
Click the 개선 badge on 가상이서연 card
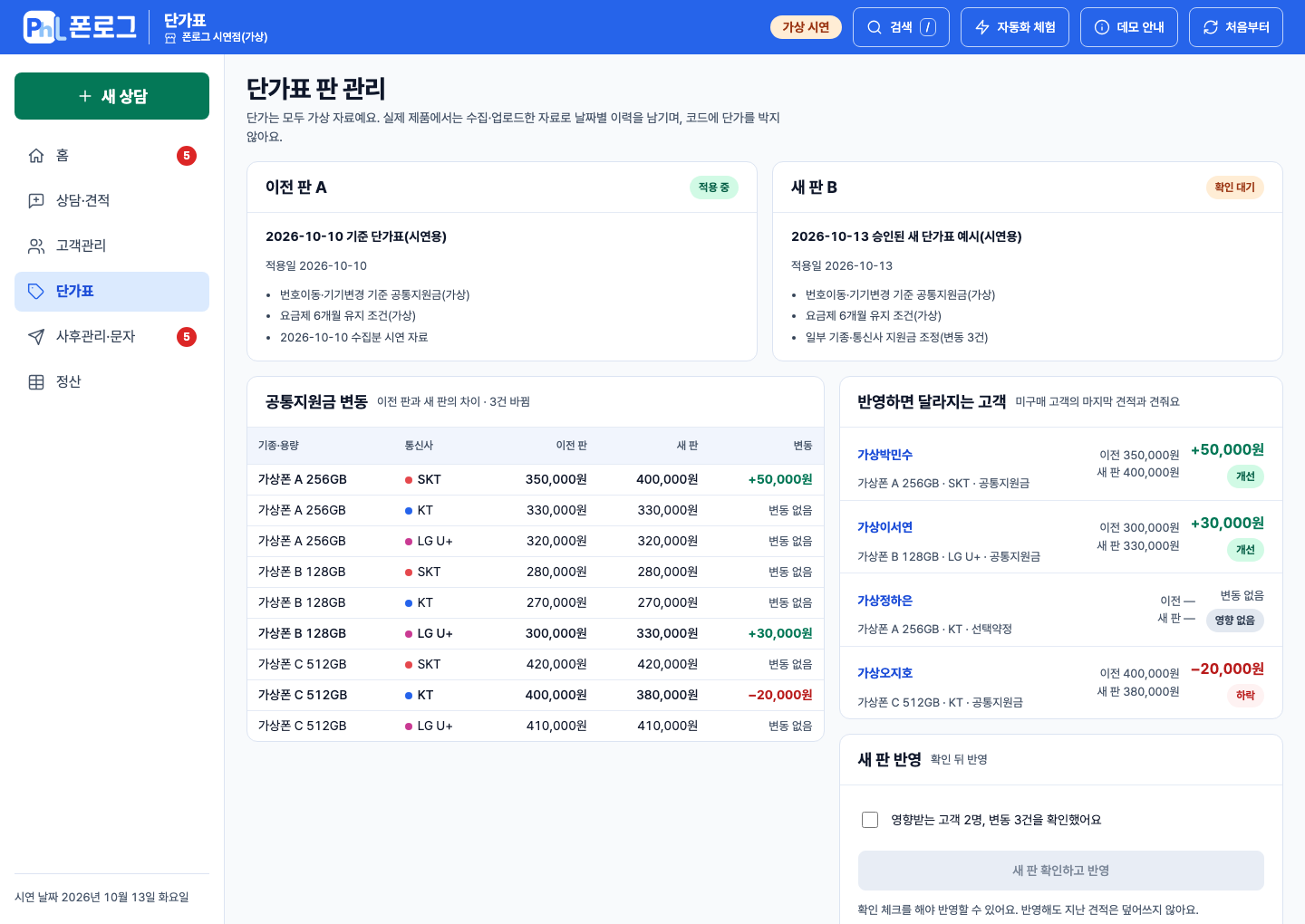(x=1246, y=550)
